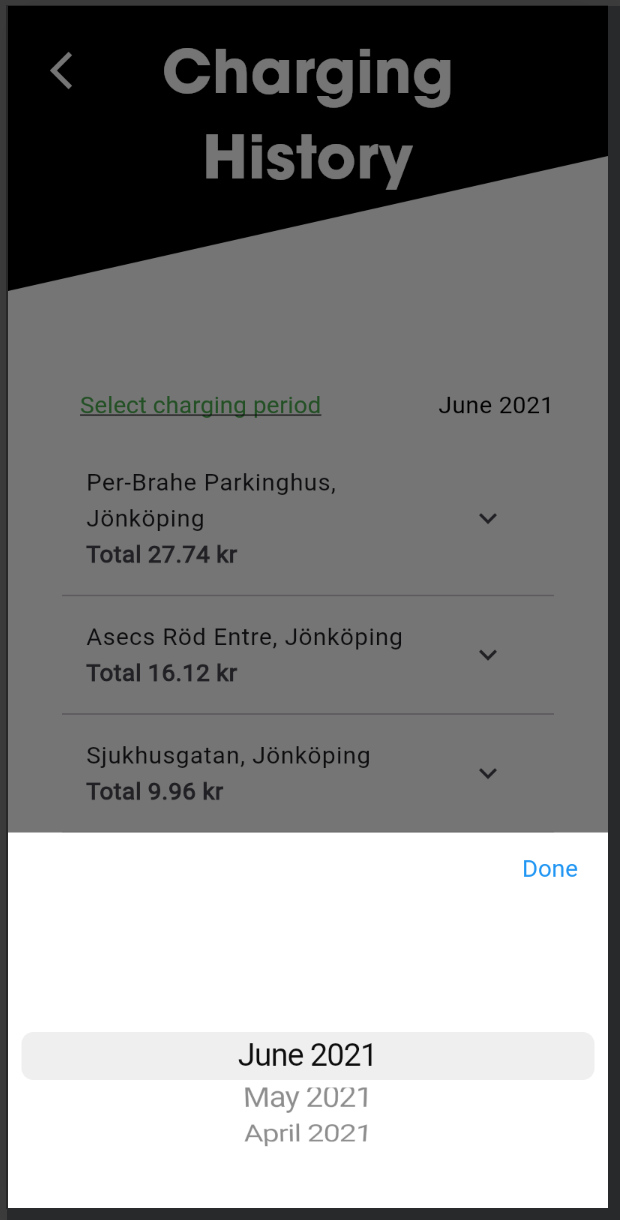Screen dimensions: 620x1220
Task: Tap the June 2021 period label
Action: 495,405
